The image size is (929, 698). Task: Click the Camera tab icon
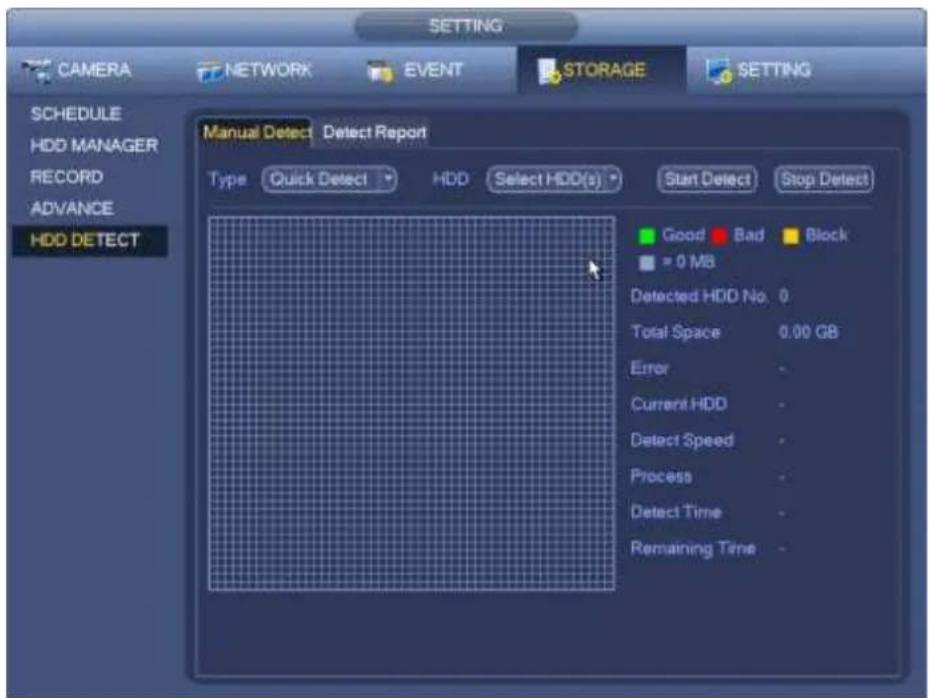37,71
